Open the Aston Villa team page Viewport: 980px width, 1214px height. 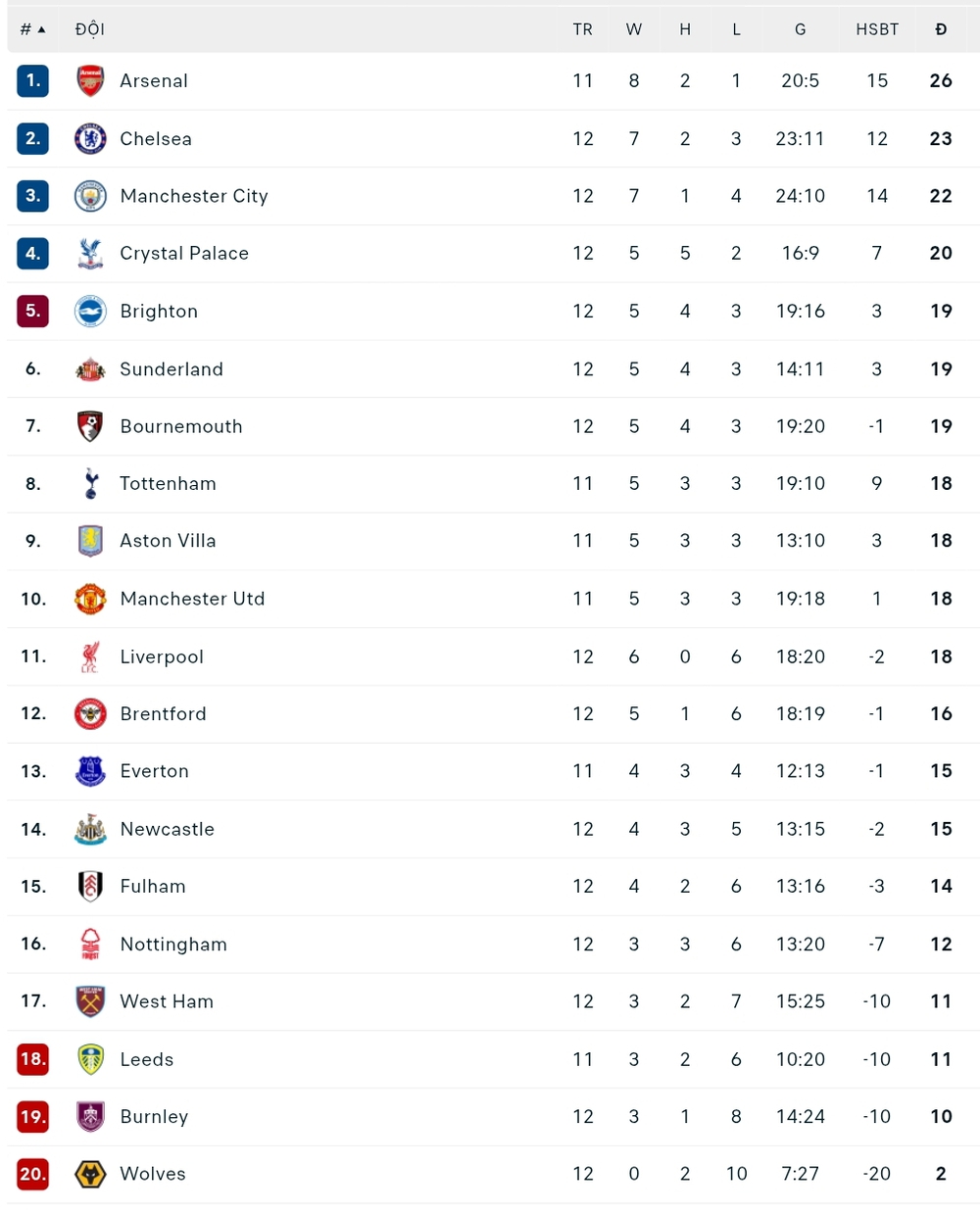[168, 540]
